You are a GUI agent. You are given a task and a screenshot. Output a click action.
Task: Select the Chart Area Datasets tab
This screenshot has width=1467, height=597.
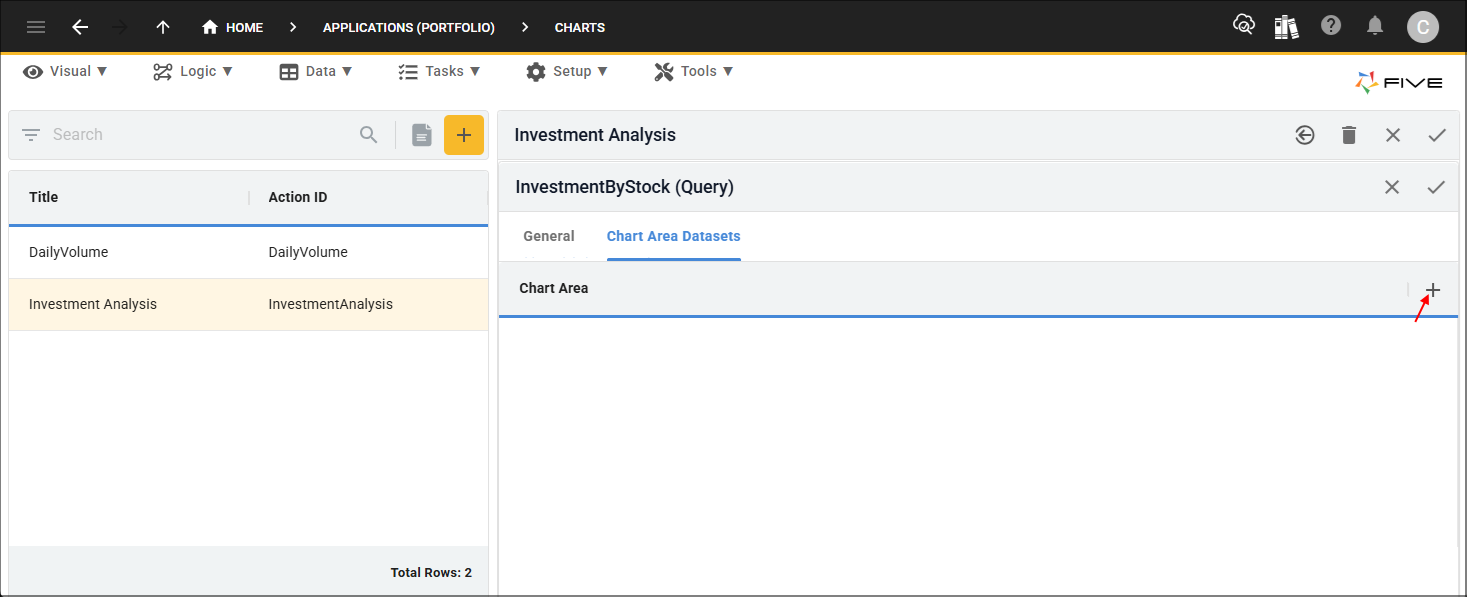(673, 236)
